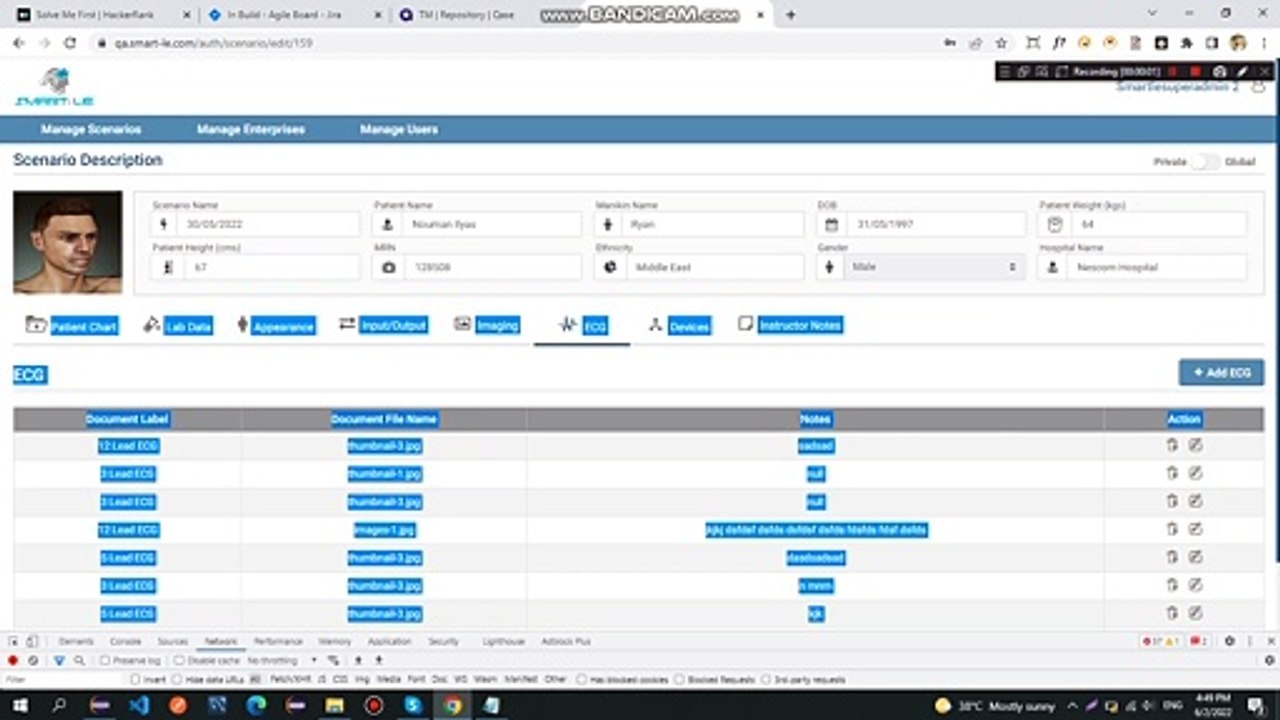Open Visual Studio Code from taskbar
Image resolution: width=1280 pixels, height=720 pixels.
coord(139,705)
